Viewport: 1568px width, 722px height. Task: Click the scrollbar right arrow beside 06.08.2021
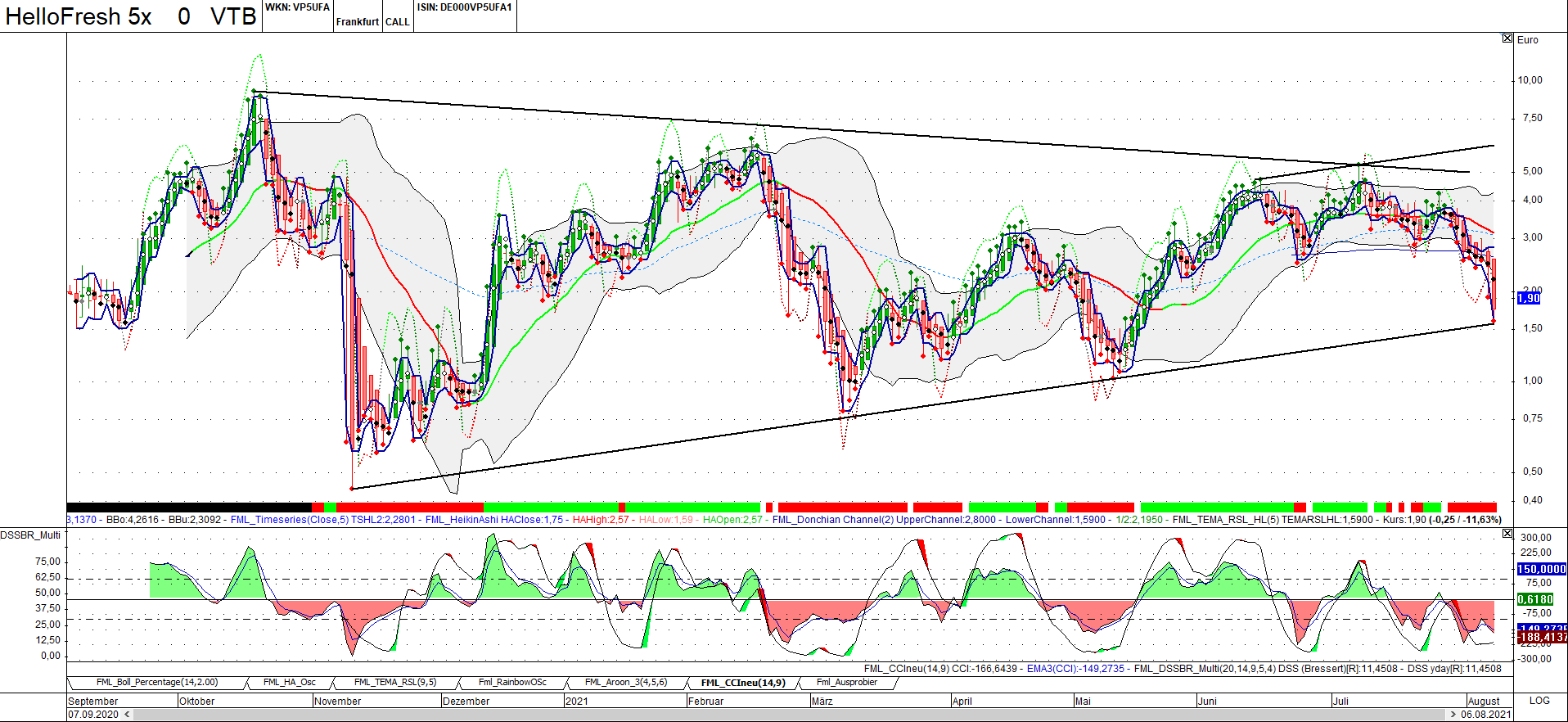(x=1453, y=715)
